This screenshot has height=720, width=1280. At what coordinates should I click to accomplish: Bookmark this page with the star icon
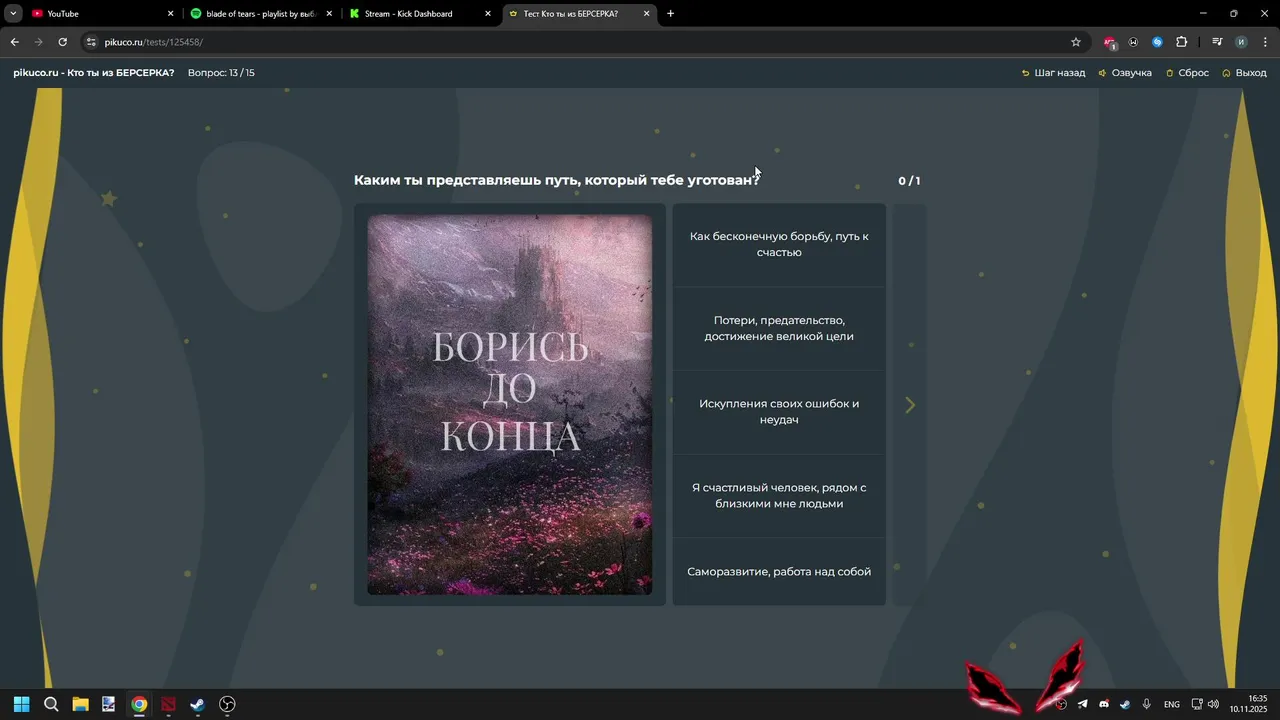coord(1076,42)
